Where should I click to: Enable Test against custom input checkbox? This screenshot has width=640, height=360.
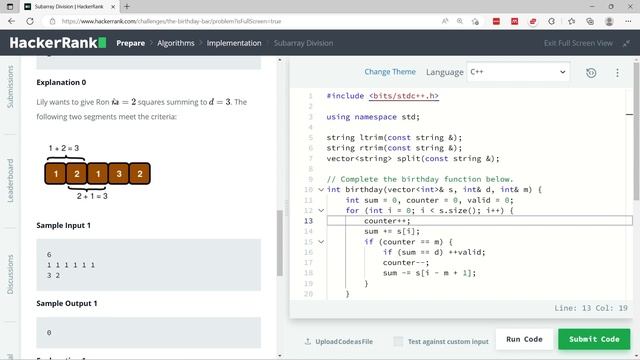398,341
